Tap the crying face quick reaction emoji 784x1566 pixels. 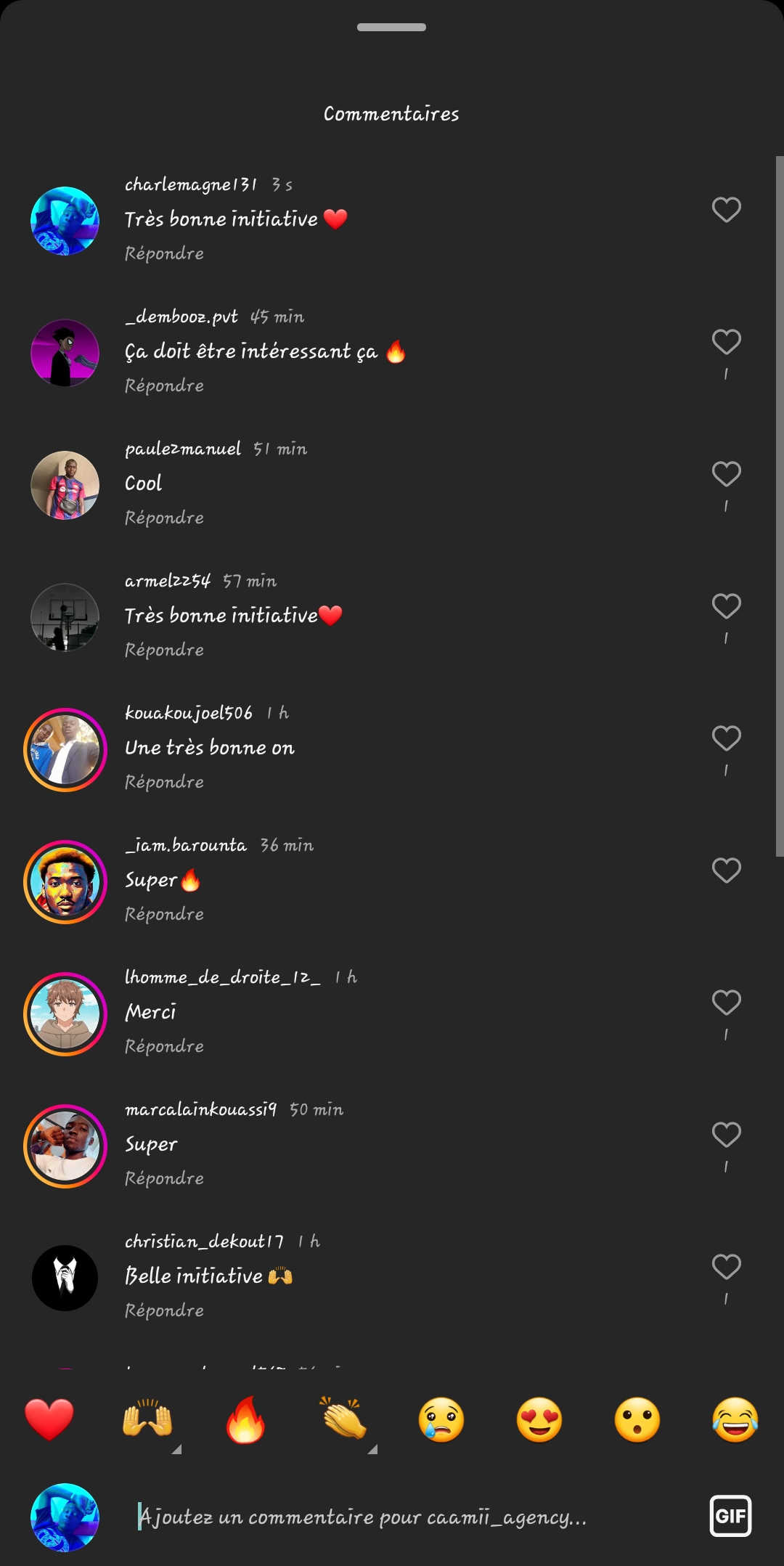pyautogui.click(x=441, y=1419)
